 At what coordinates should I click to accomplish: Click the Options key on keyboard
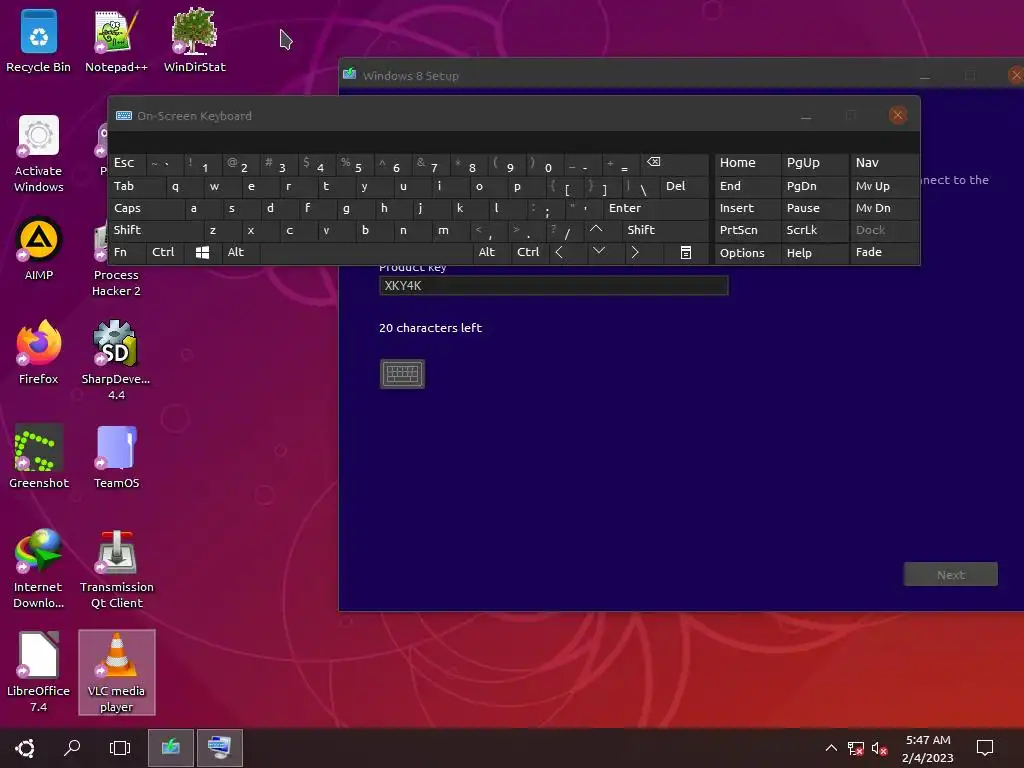(747, 253)
